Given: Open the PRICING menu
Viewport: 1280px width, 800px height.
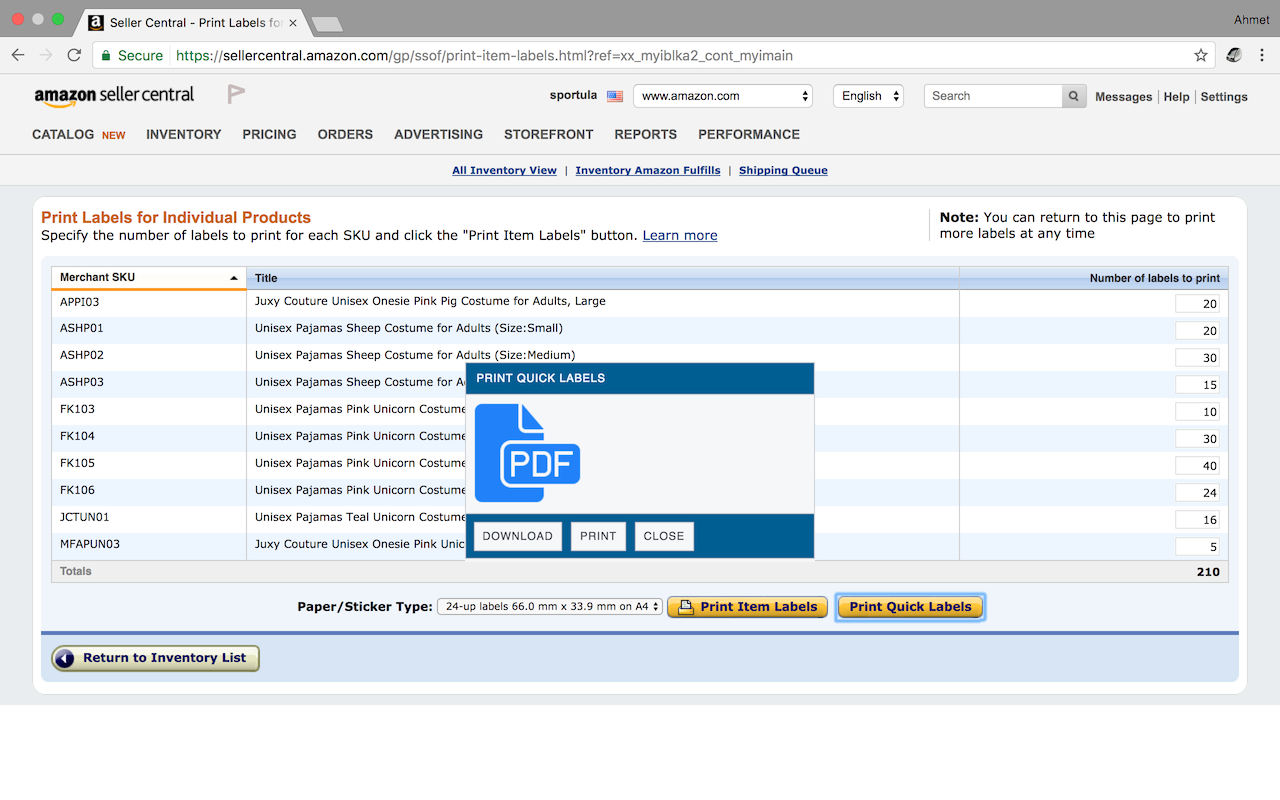Looking at the screenshot, I should click(x=269, y=134).
